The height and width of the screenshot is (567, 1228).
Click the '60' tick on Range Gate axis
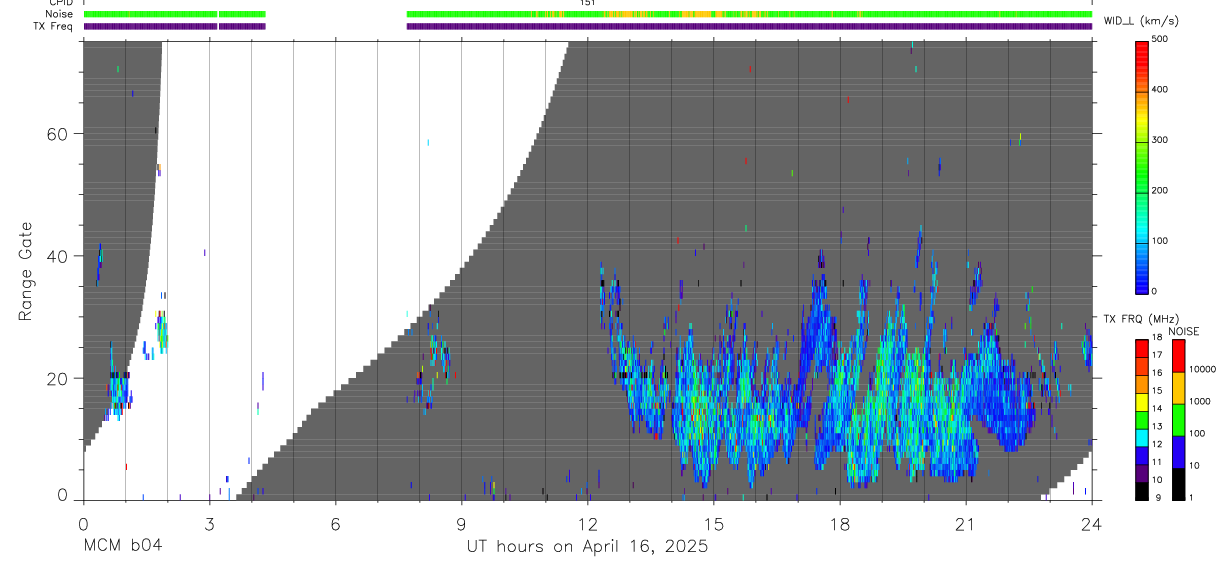(57, 134)
